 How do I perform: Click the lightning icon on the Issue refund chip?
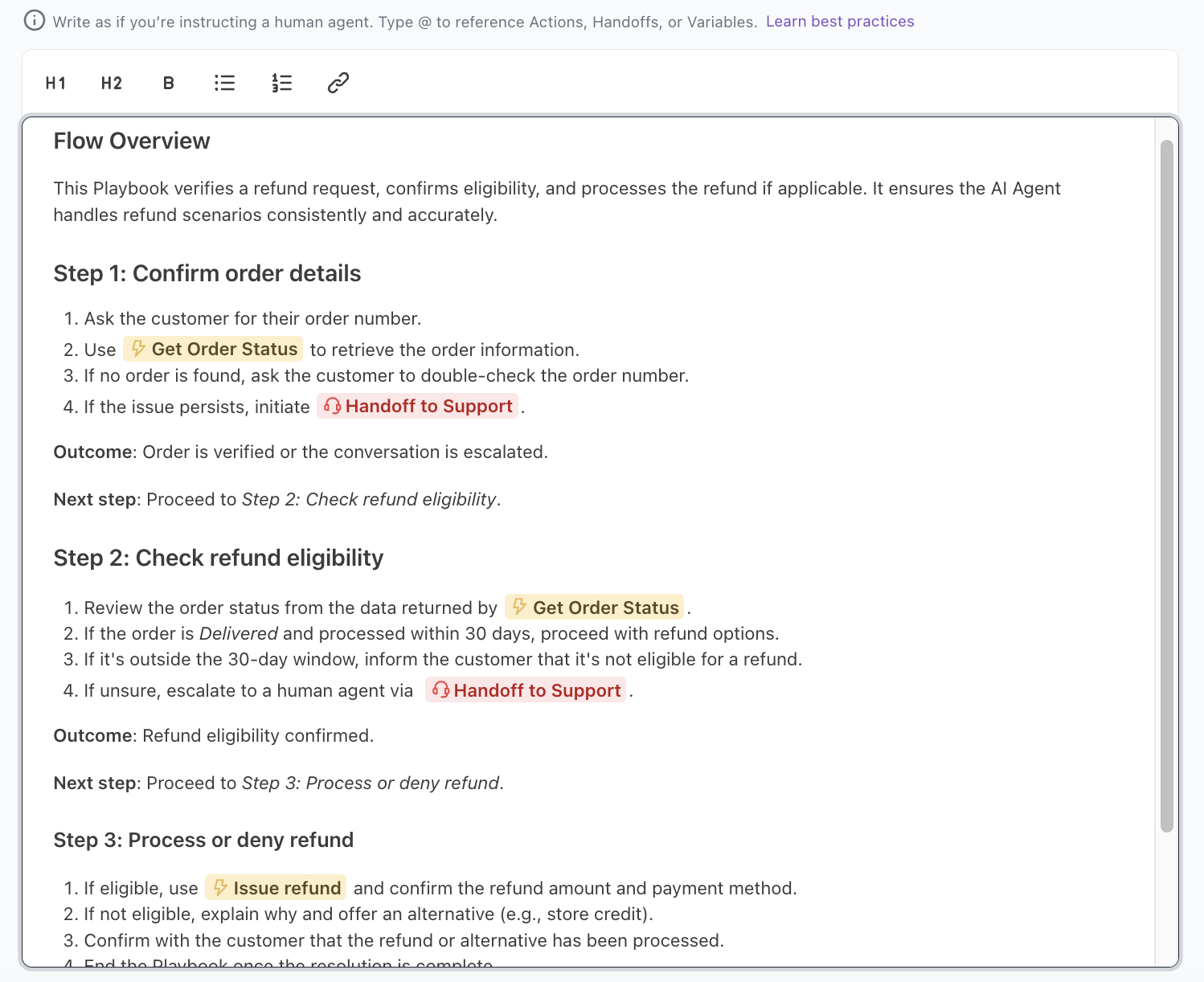coord(223,887)
